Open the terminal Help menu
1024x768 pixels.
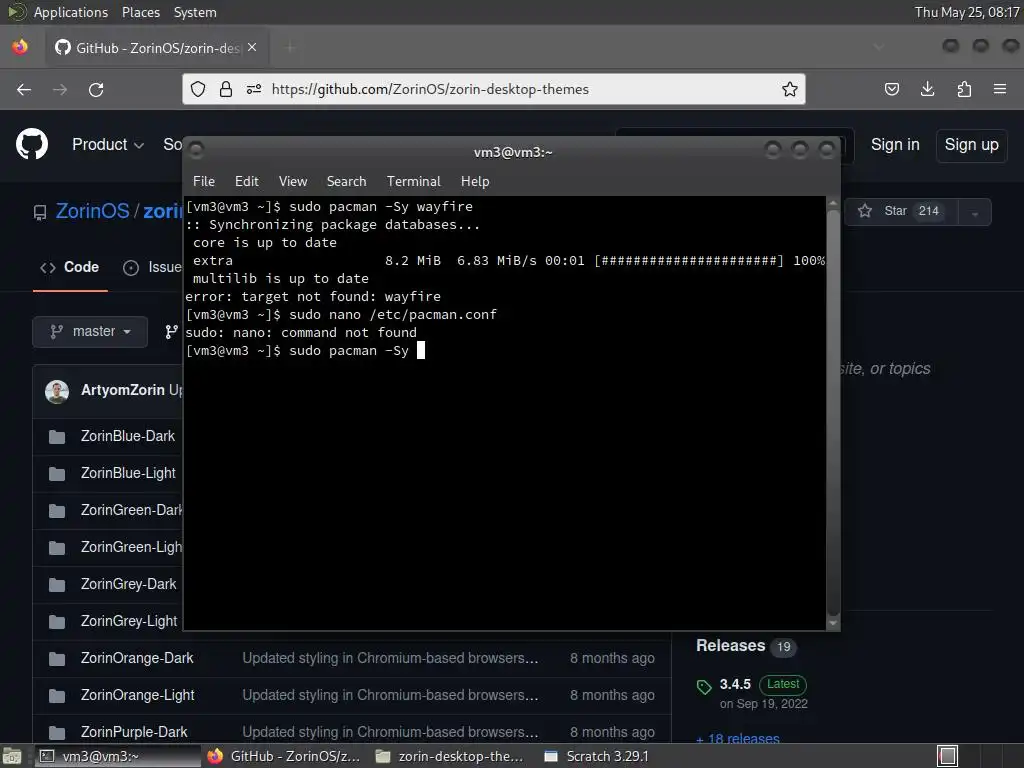pyautogui.click(x=475, y=182)
